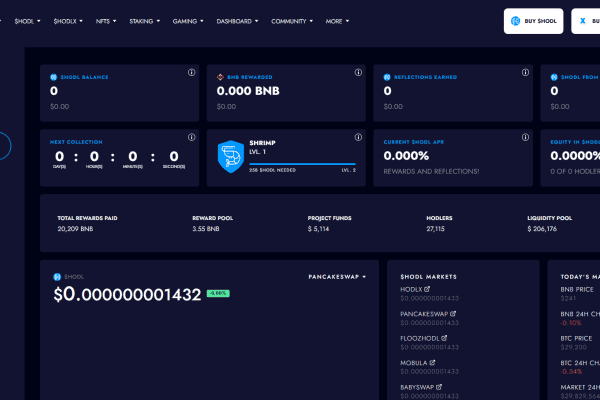Click the partially visible X buy button
Screen dimensions: 600x400
586,21
